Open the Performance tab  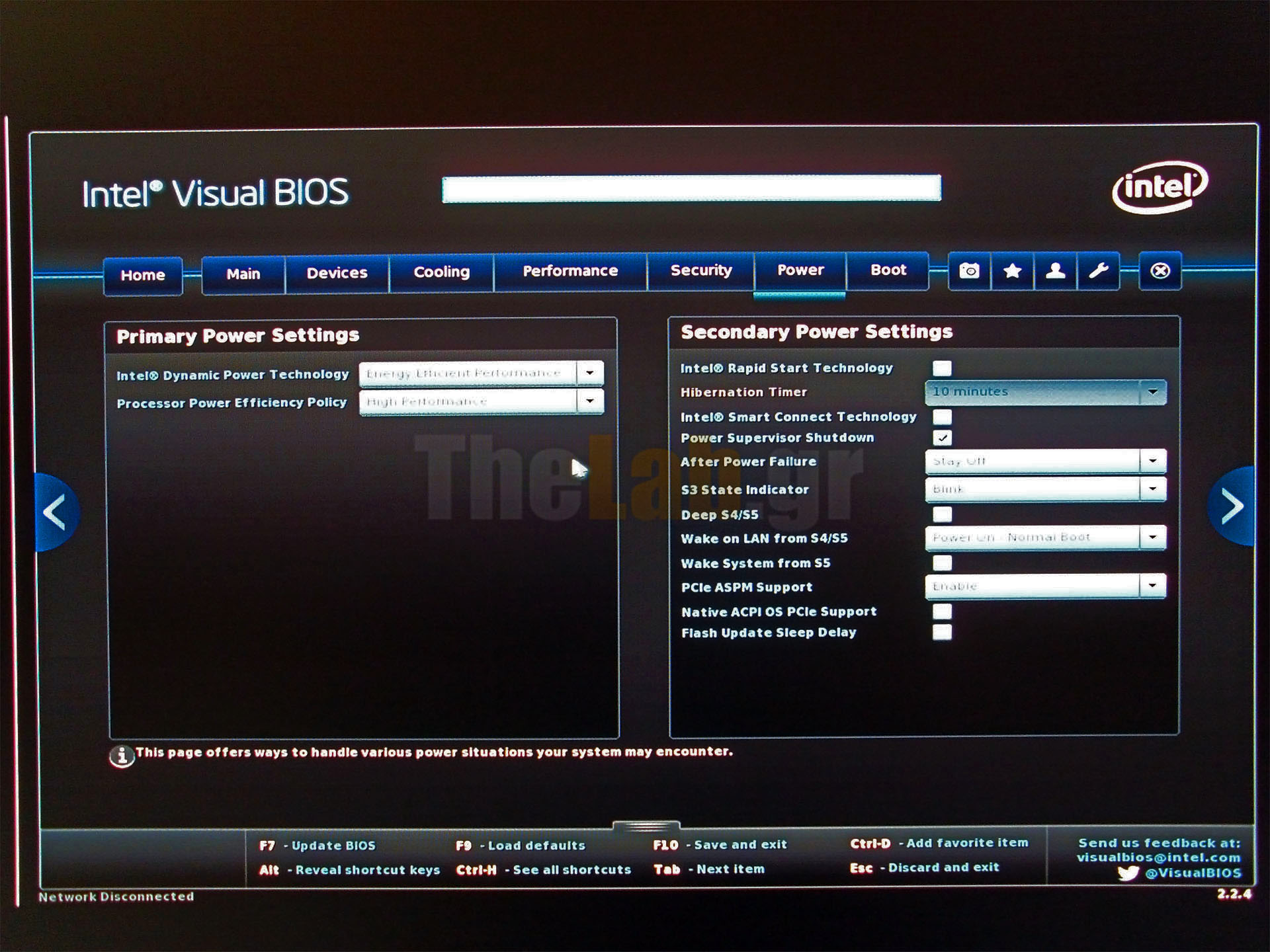pyautogui.click(x=570, y=271)
